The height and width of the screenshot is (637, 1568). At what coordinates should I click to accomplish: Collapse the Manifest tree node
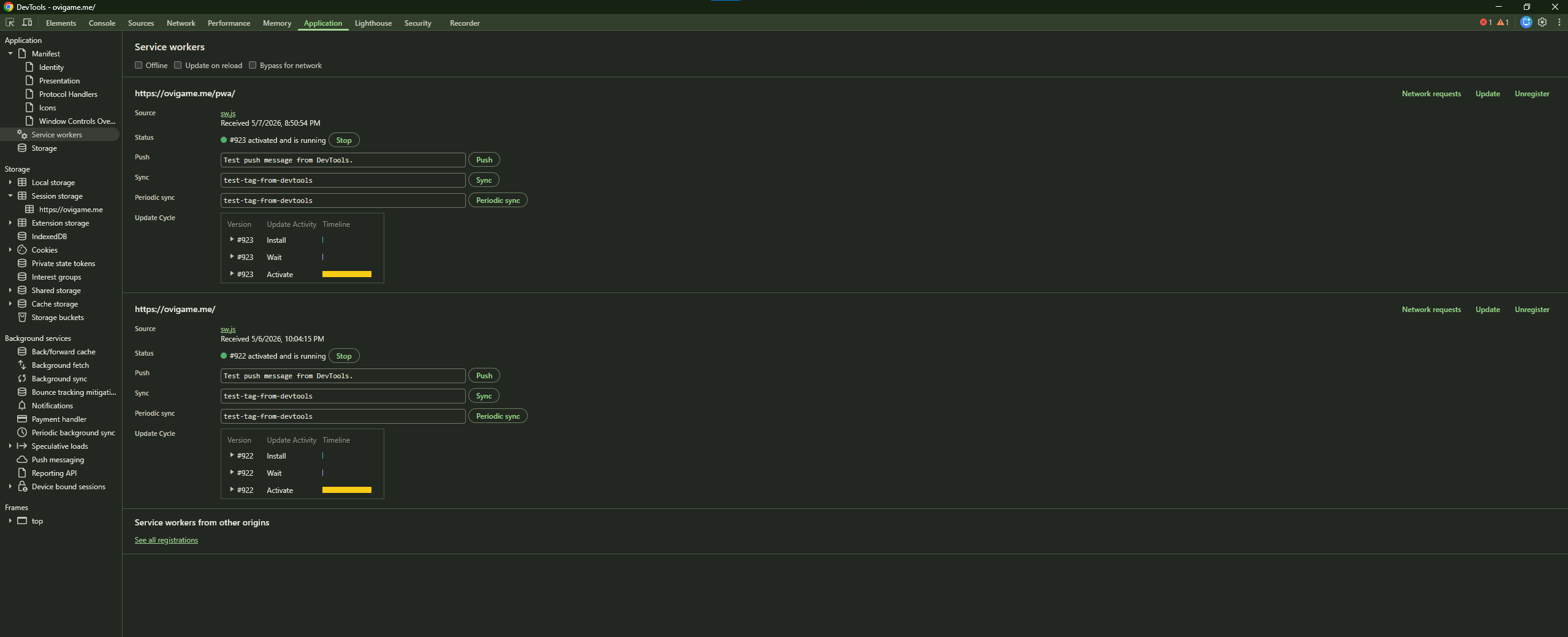[10, 54]
